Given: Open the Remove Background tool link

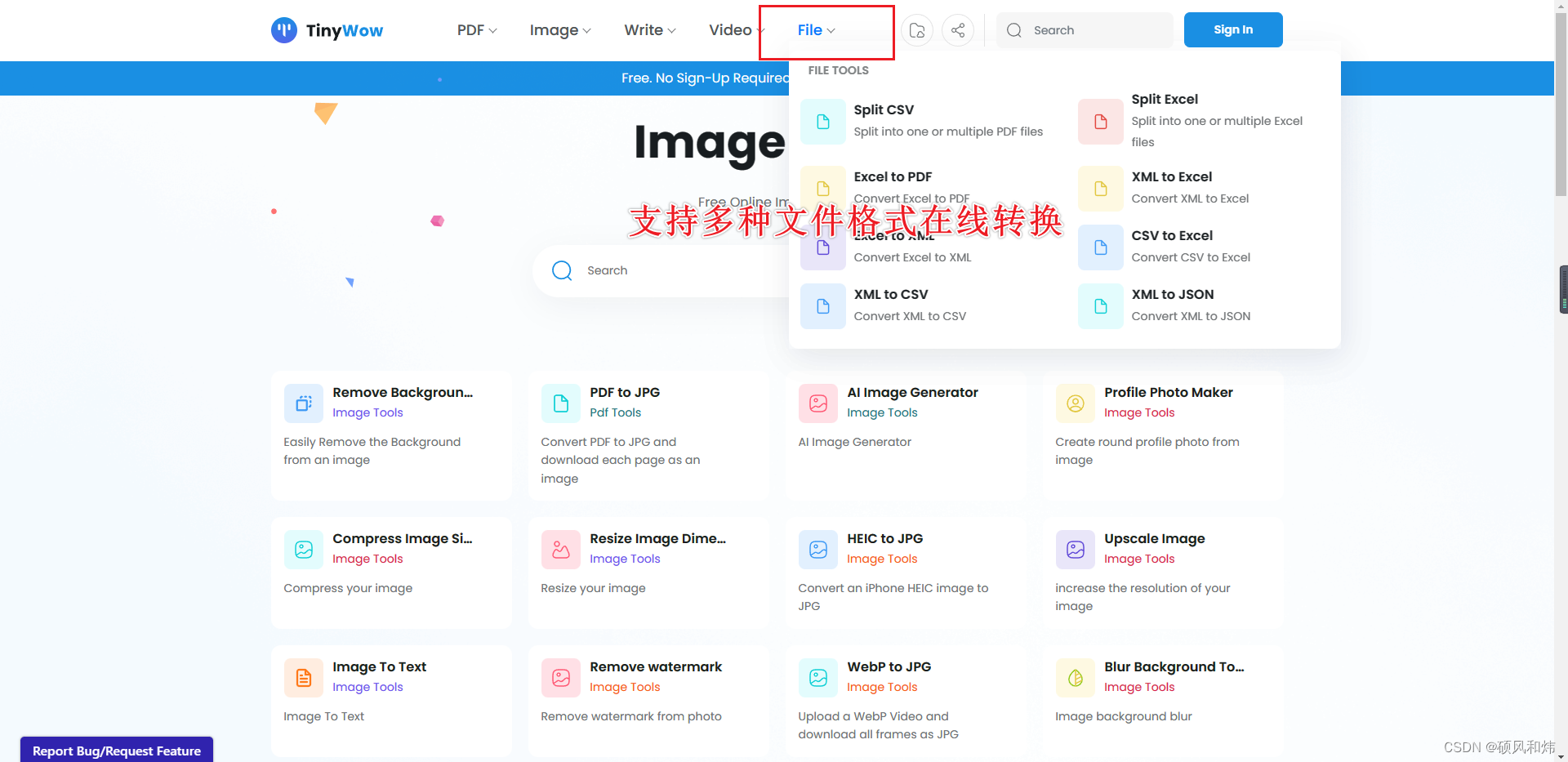Looking at the screenshot, I should (403, 393).
